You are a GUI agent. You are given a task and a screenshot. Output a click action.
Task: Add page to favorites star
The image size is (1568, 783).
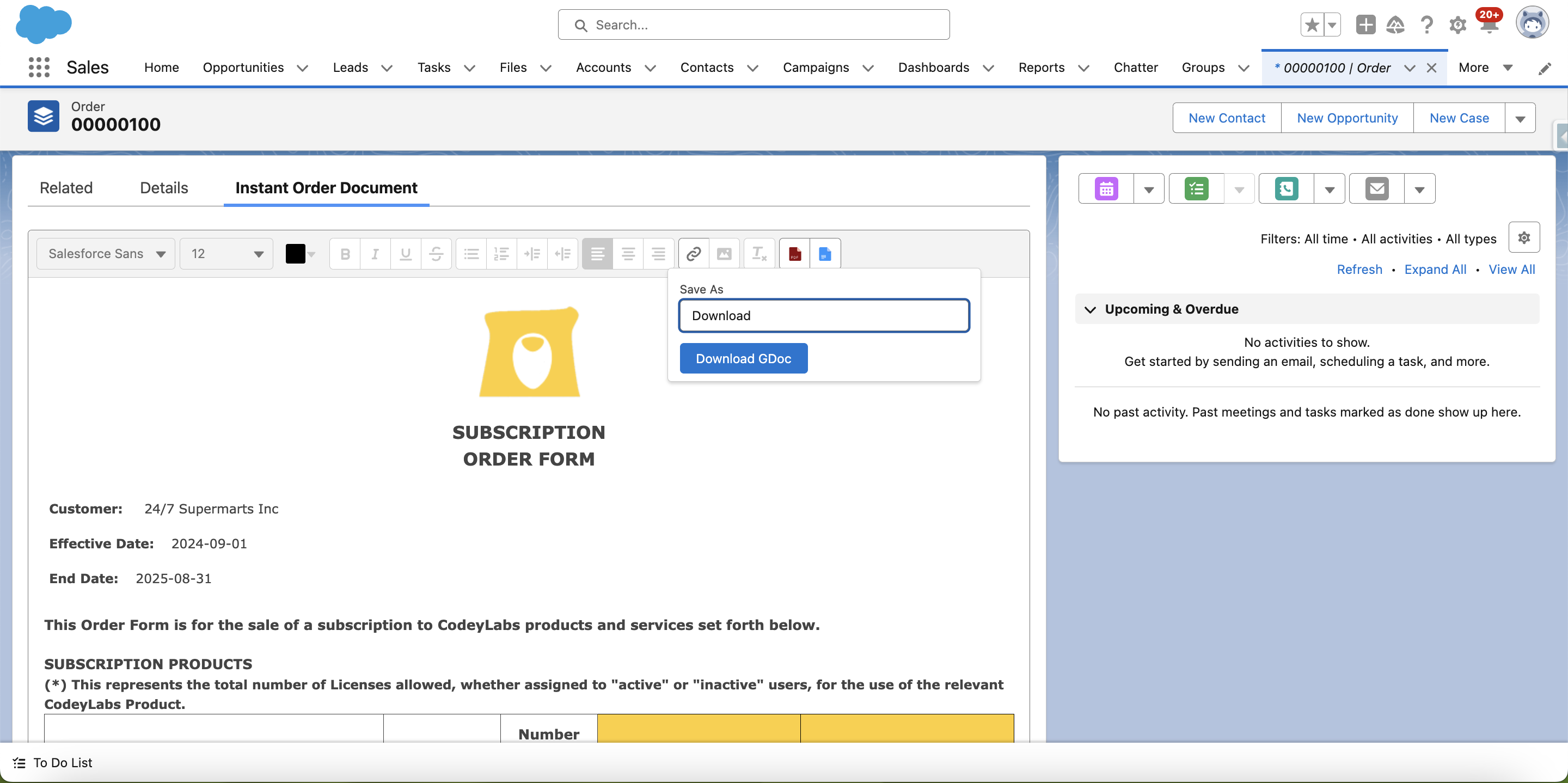[x=1312, y=25]
